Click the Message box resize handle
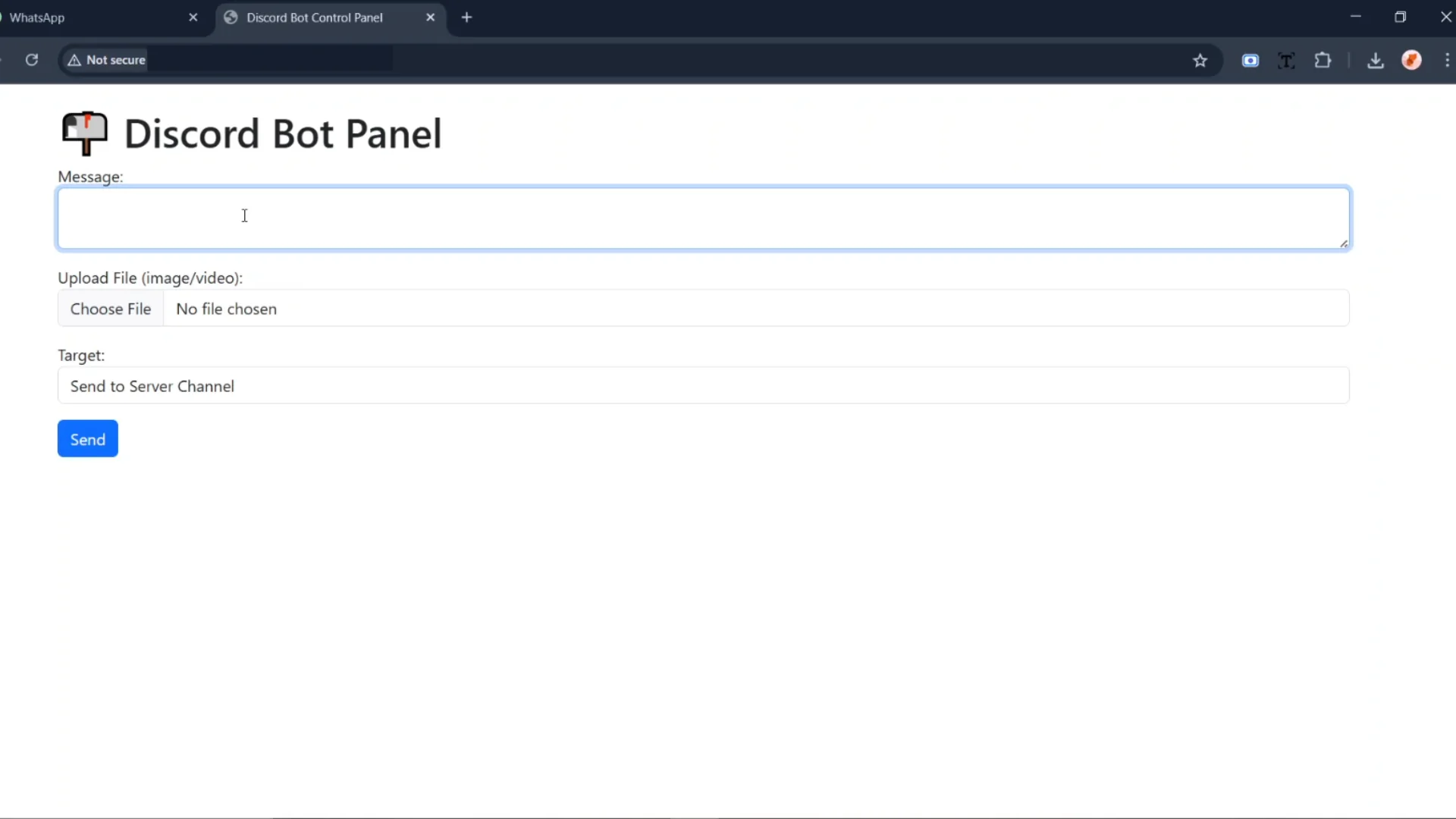This screenshot has width=1456, height=819. click(1343, 243)
